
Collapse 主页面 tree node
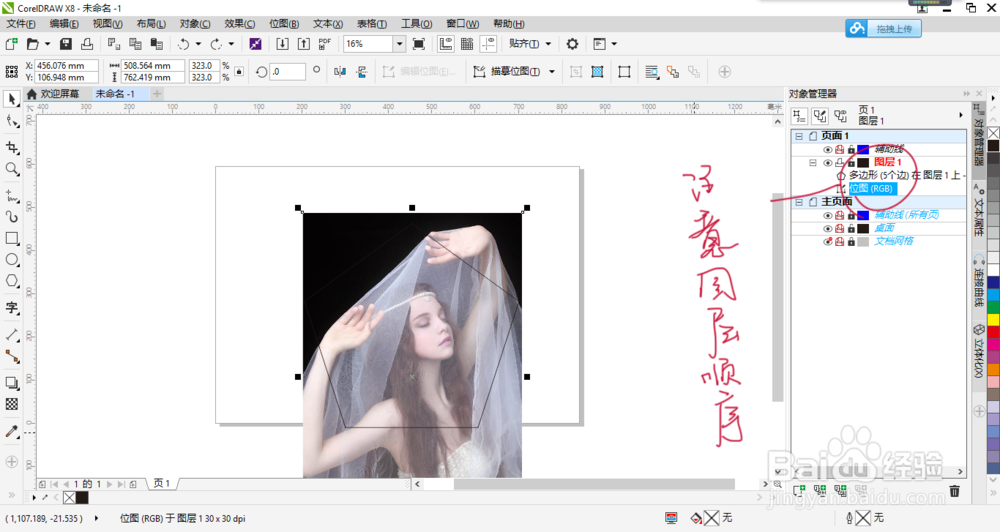[x=798, y=202]
